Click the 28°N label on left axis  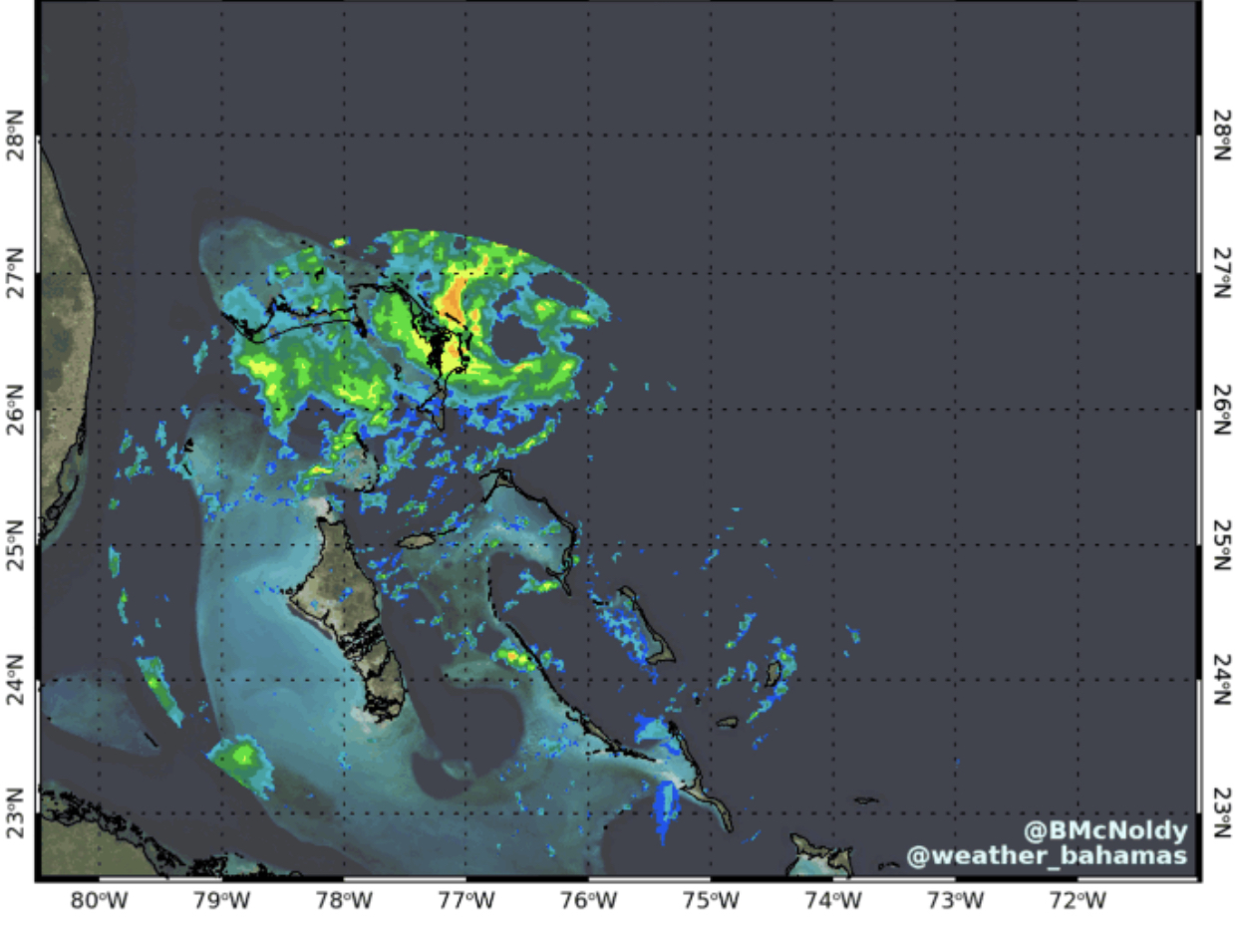tap(15, 135)
